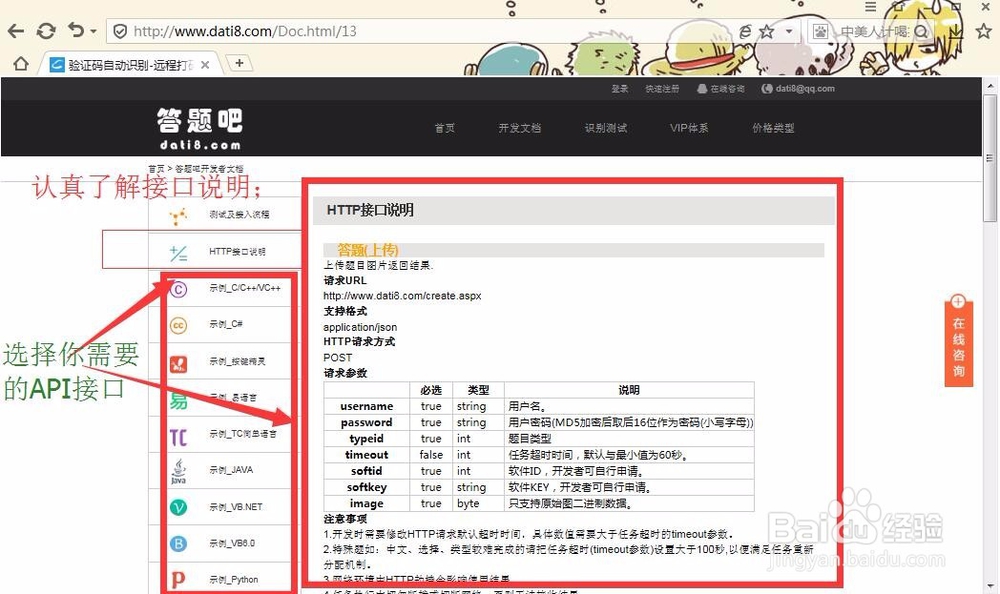This screenshot has width=1000, height=594.
Task: Reload the page with refresh icon
Action: click(x=46, y=31)
